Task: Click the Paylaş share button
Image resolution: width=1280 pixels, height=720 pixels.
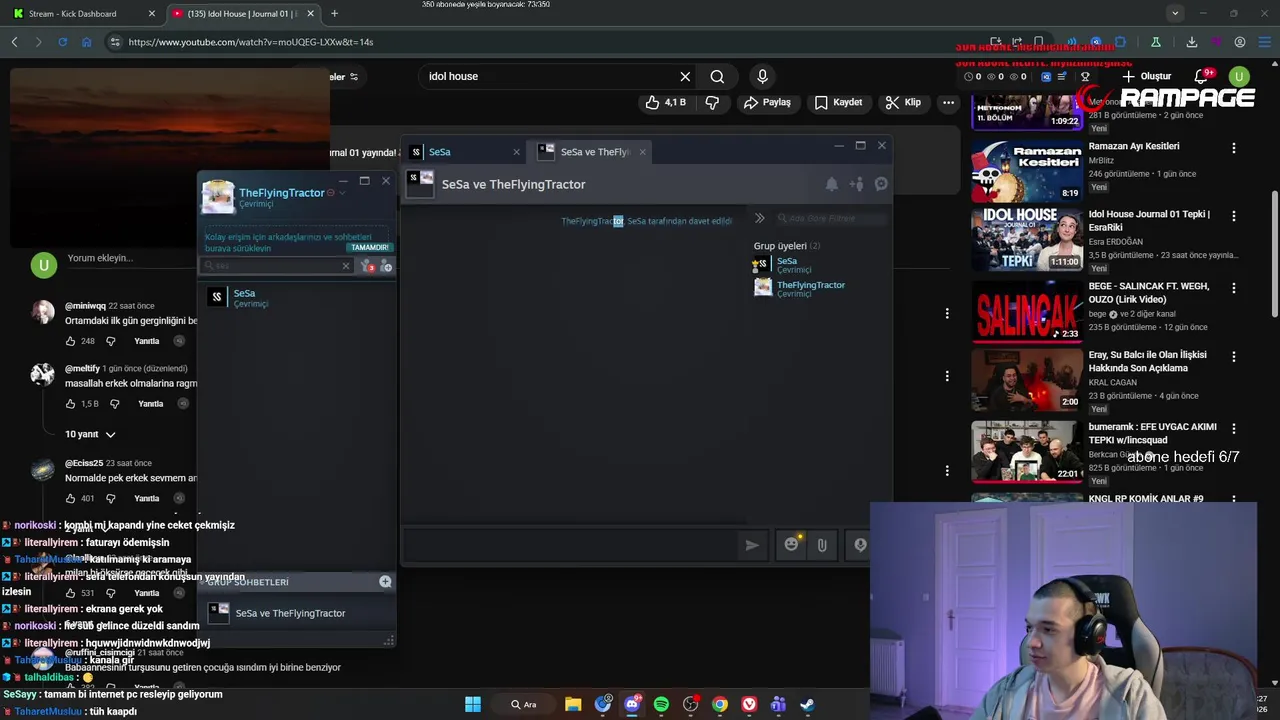Action: coord(767,102)
